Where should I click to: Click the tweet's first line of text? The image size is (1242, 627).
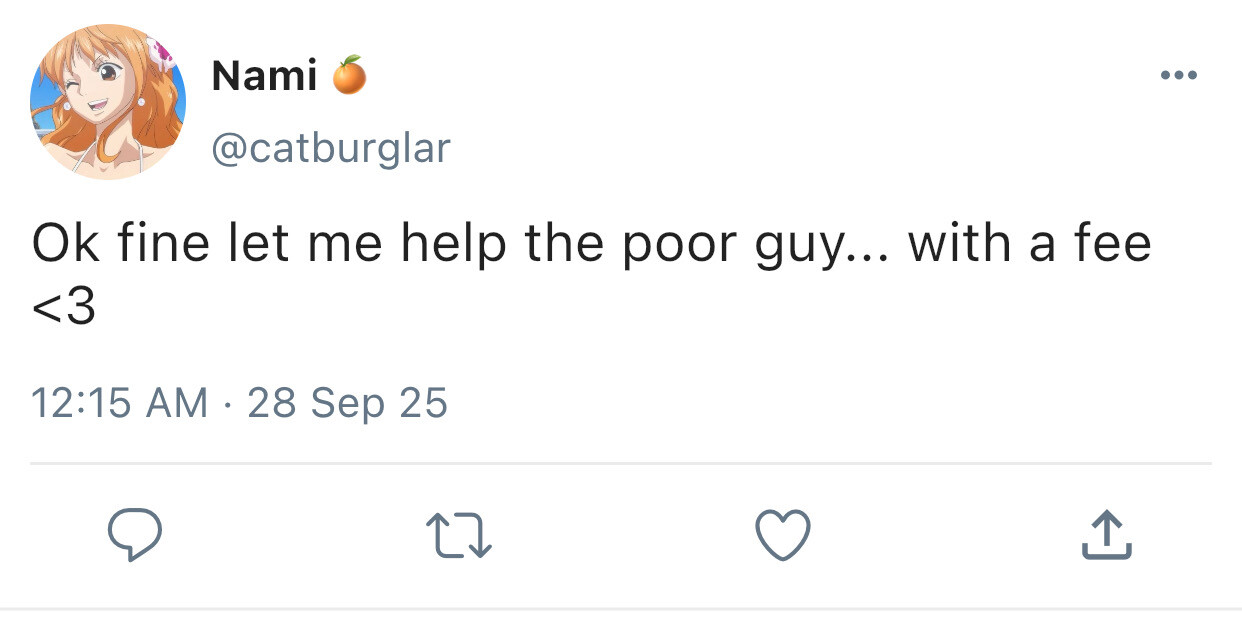(x=590, y=245)
